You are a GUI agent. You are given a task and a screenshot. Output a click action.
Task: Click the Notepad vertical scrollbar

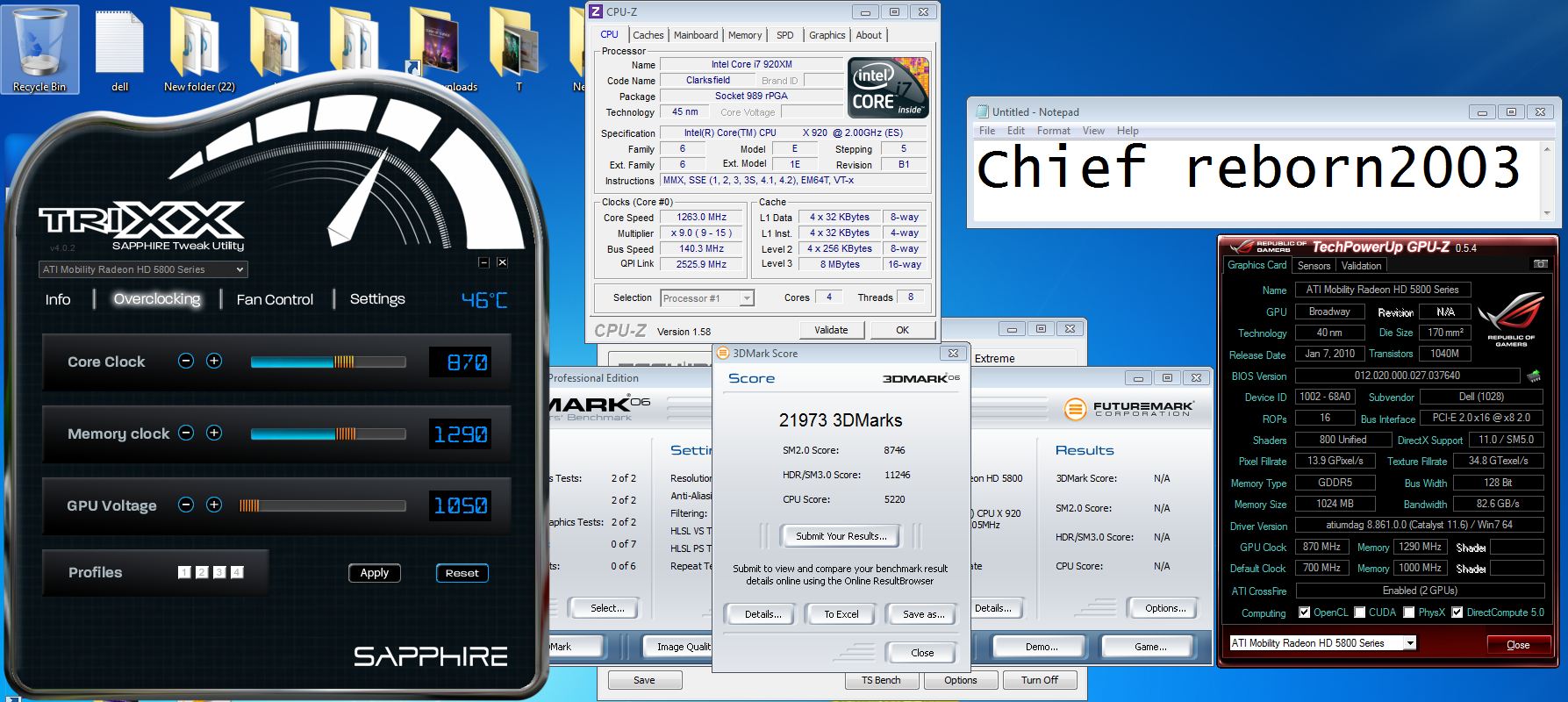1546,182
